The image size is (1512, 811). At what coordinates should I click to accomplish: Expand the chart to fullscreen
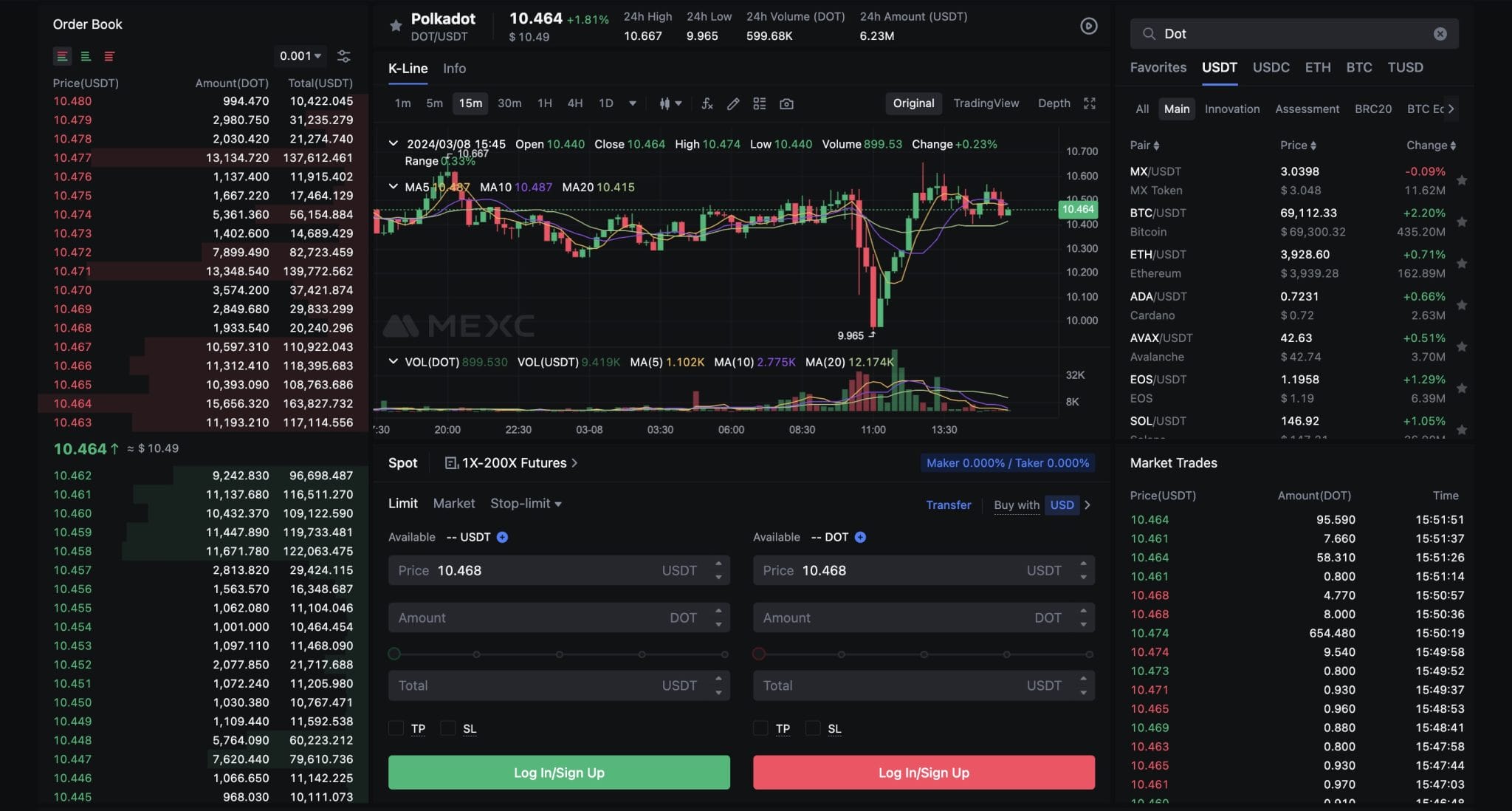(x=1090, y=103)
